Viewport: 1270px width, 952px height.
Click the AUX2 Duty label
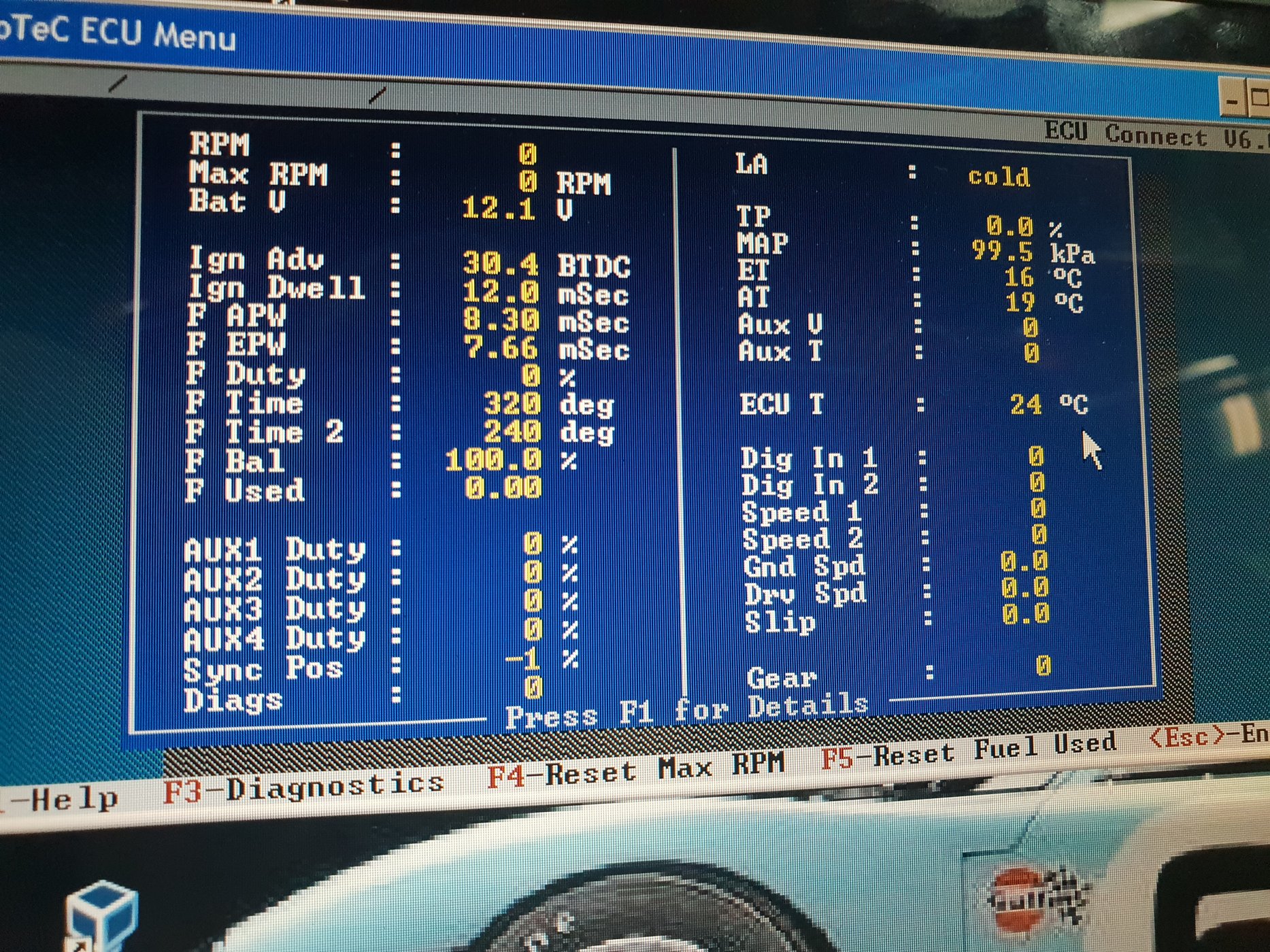coord(275,579)
